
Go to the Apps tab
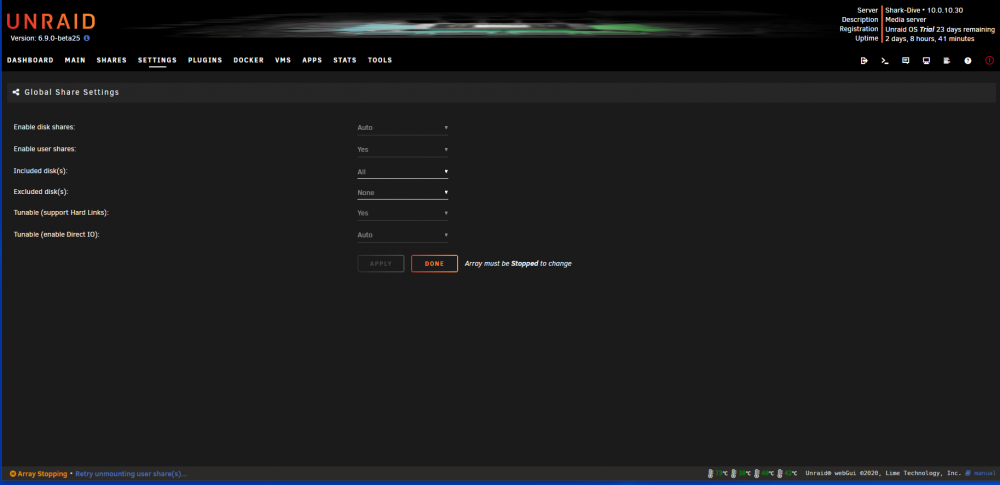click(x=312, y=60)
